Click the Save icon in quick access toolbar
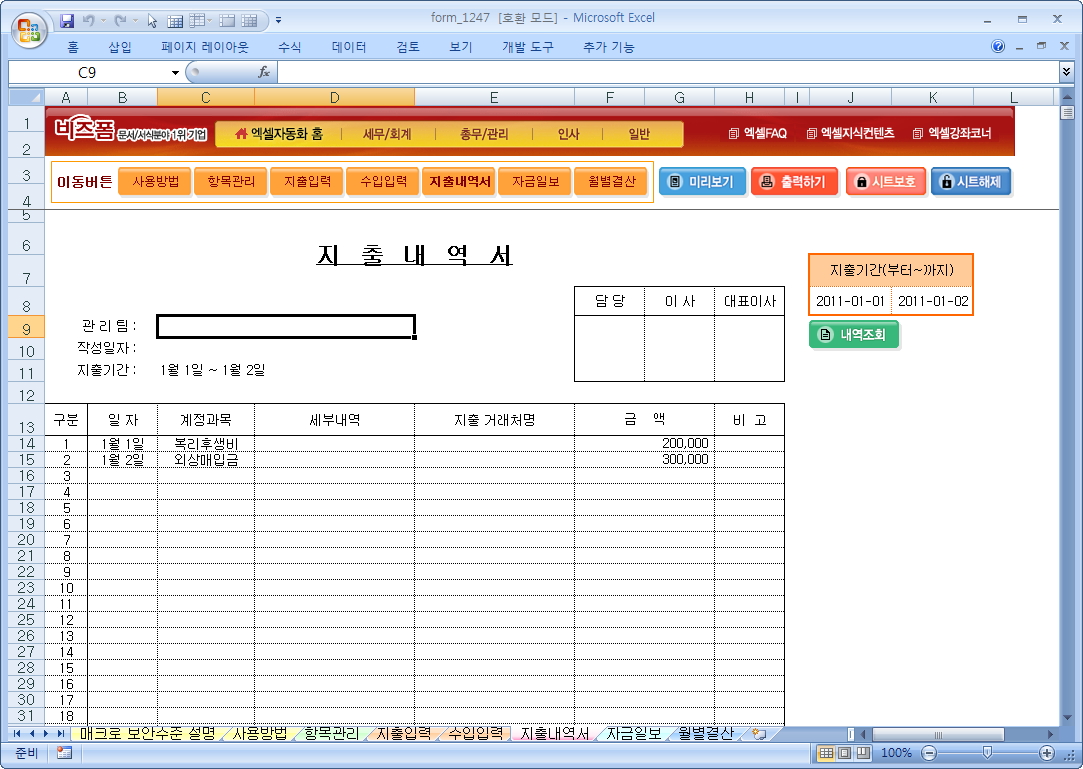1083x769 pixels. point(68,20)
